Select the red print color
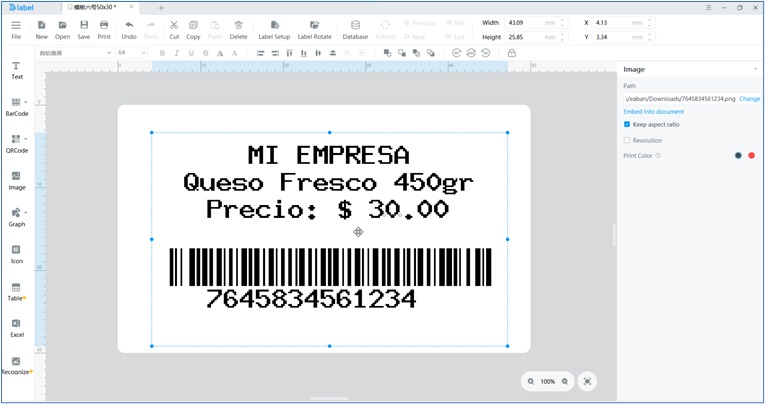 [751, 156]
